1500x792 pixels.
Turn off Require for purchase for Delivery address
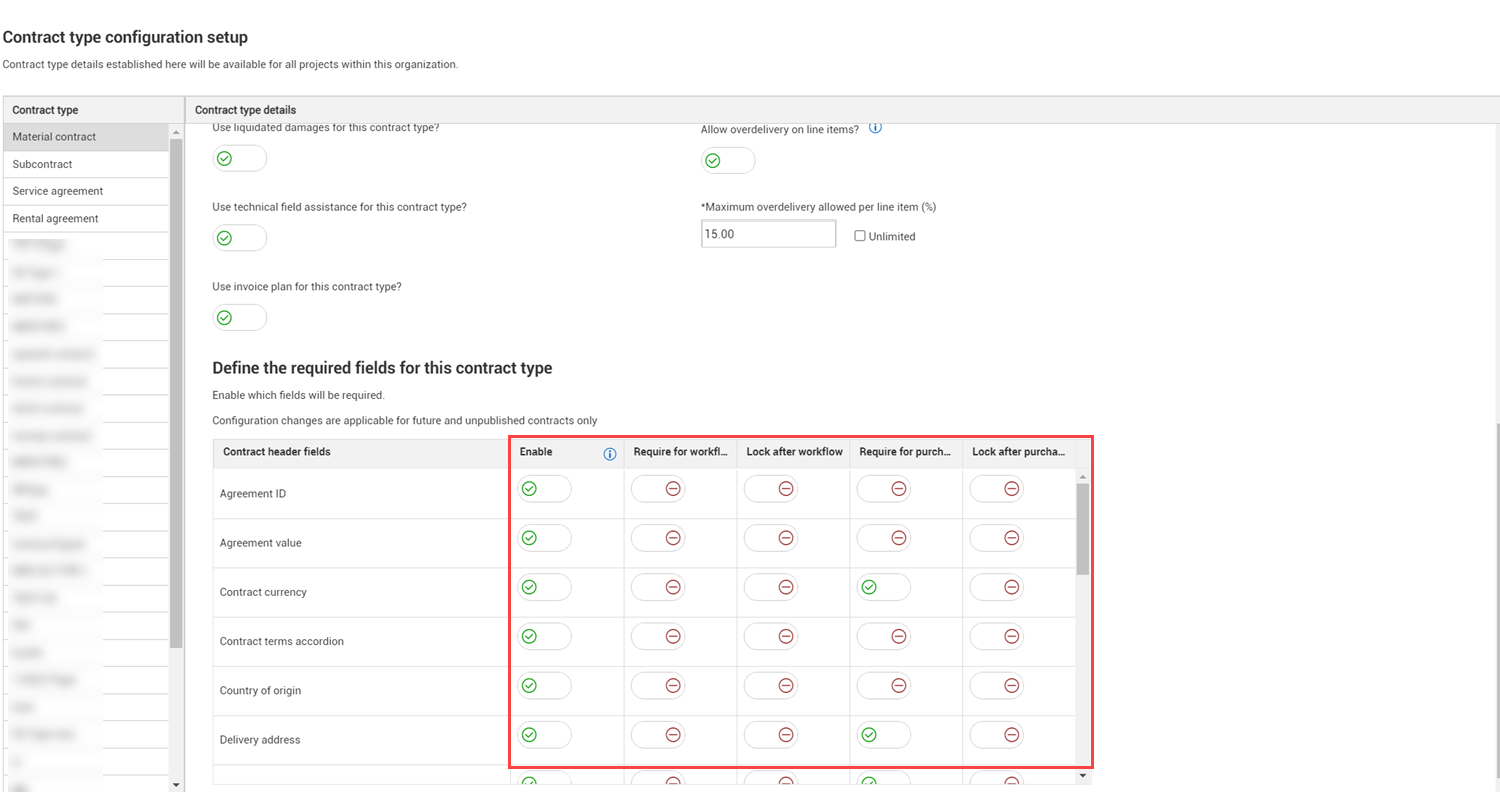[x=883, y=734]
